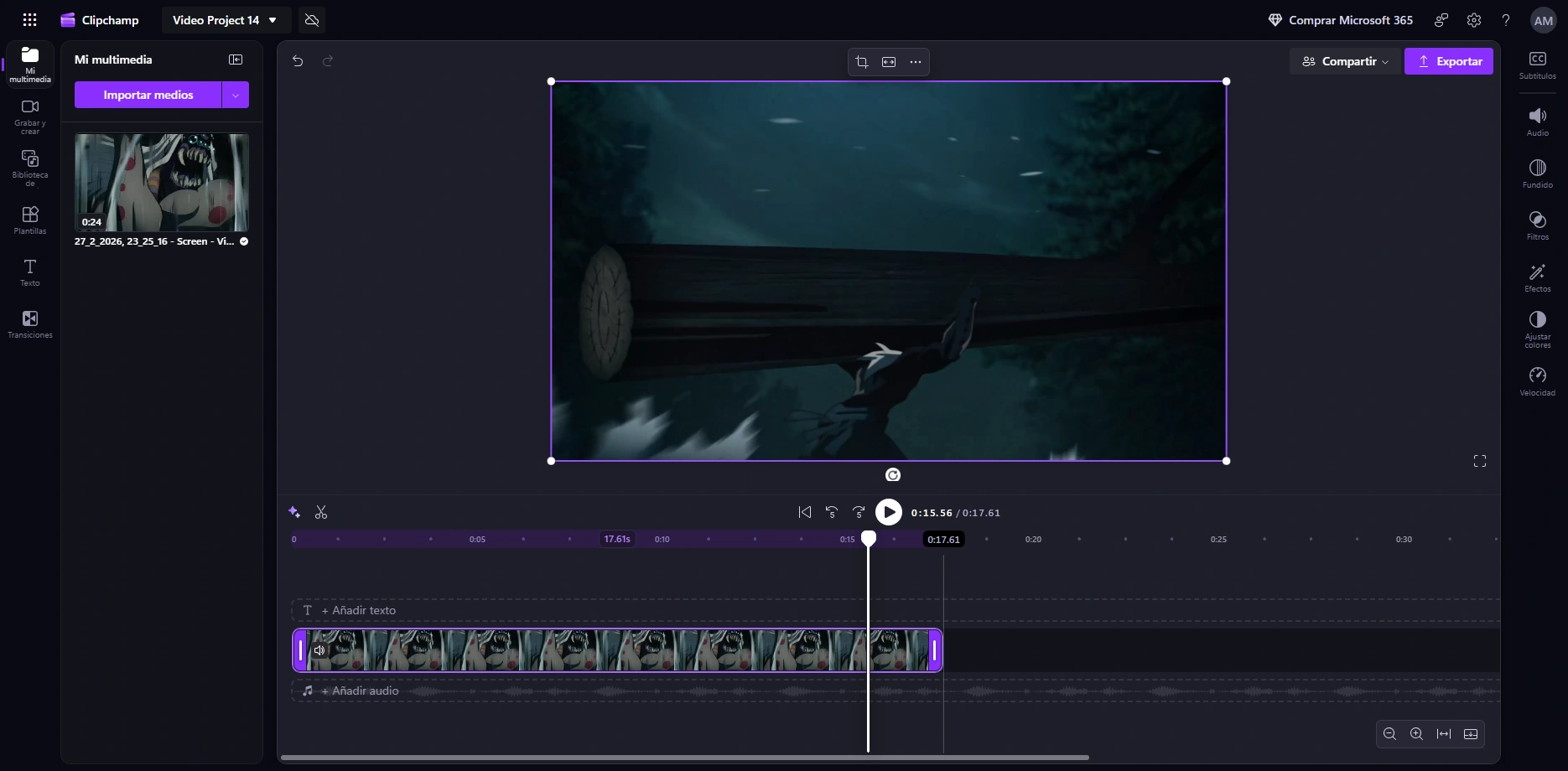The height and width of the screenshot is (771, 1568).
Task: Skip forward five seconds
Action: [859, 512]
